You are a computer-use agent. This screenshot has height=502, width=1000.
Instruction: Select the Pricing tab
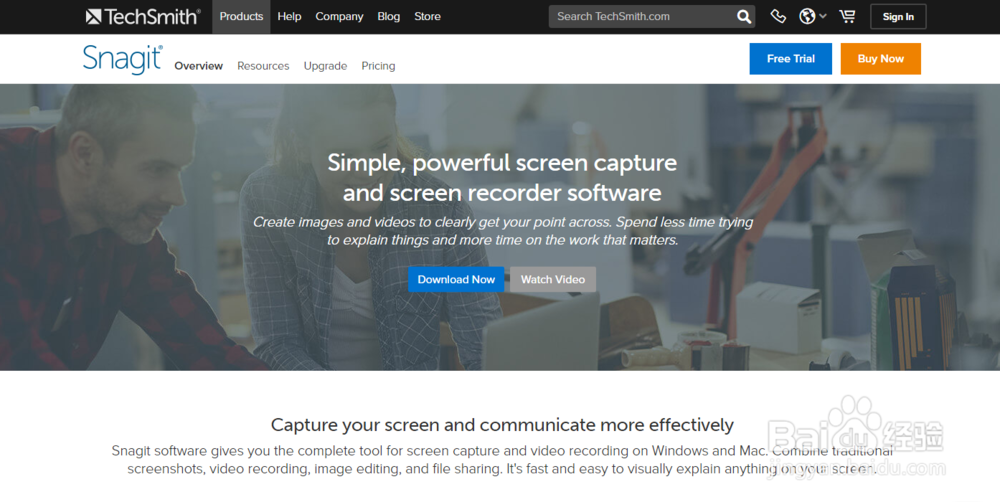pyautogui.click(x=378, y=66)
